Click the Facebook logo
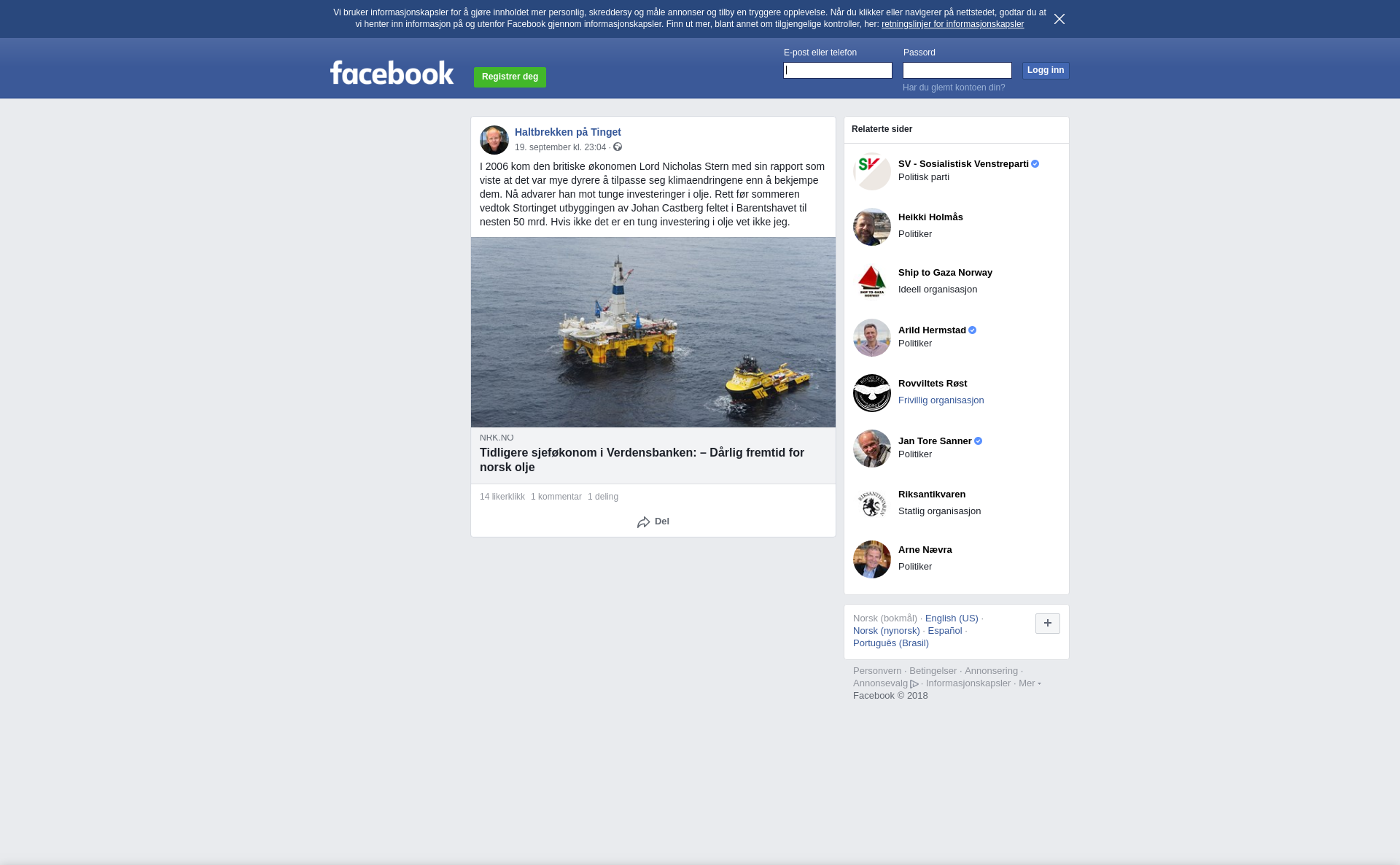This screenshot has height=865, width=1400. click(x=392, y=72)
